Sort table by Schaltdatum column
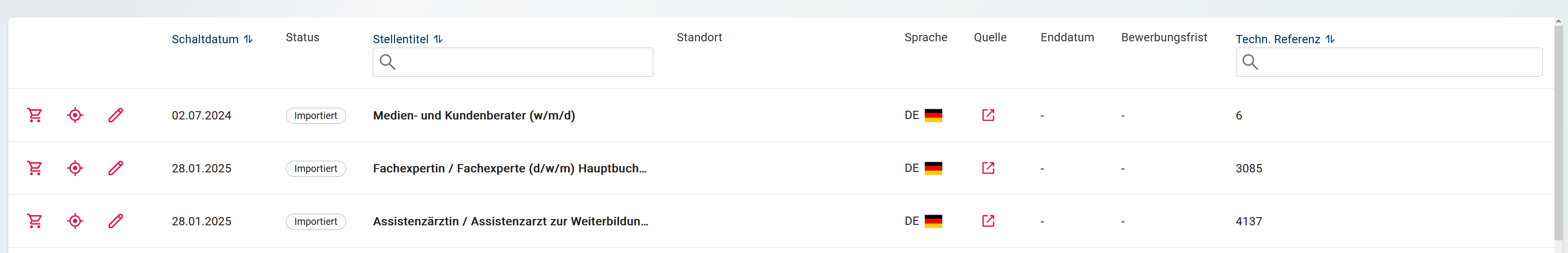This screenshot has height=253, width=1568. pos(212,39)
